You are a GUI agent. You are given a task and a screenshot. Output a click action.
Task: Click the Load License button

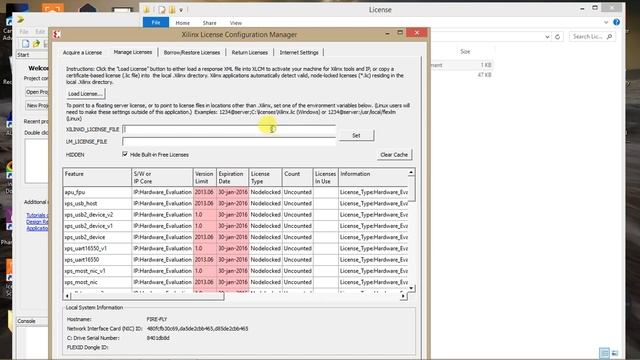(x=85, y=94)
